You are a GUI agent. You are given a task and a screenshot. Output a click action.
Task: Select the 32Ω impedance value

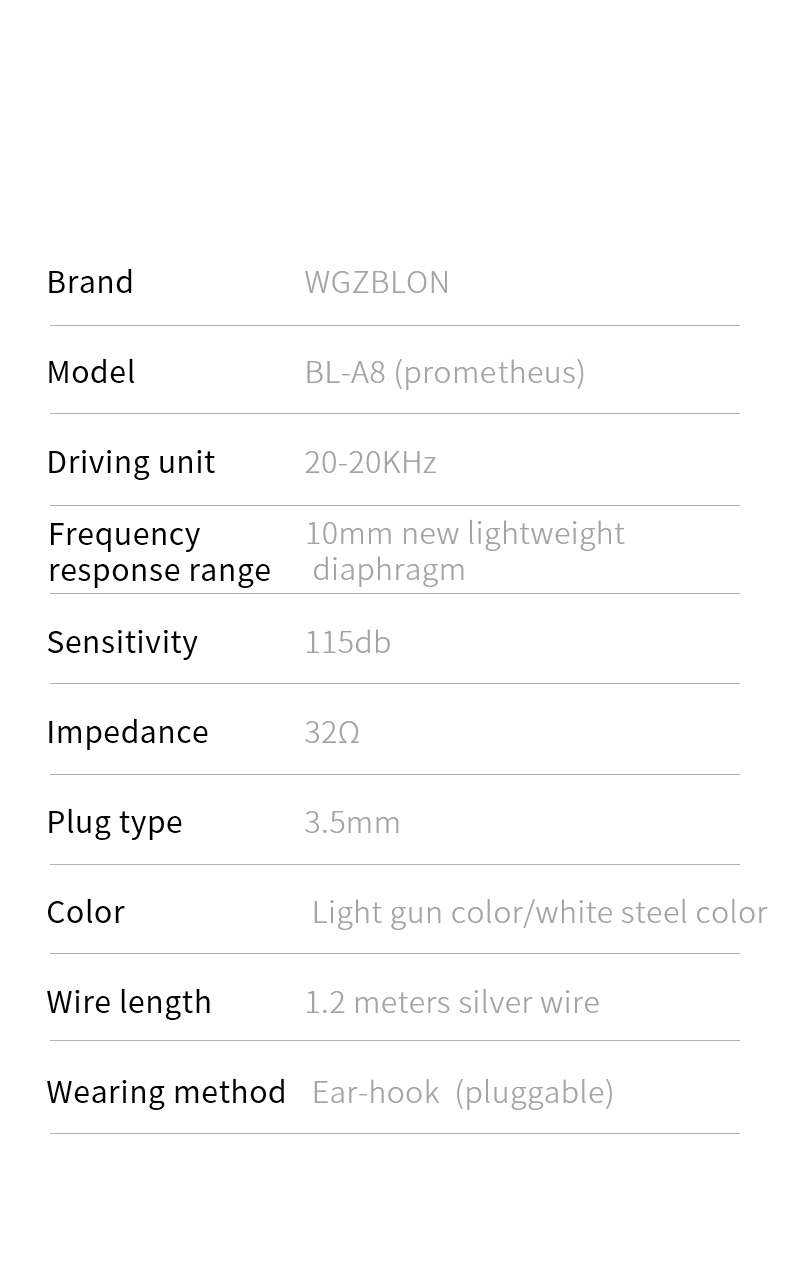331,732
